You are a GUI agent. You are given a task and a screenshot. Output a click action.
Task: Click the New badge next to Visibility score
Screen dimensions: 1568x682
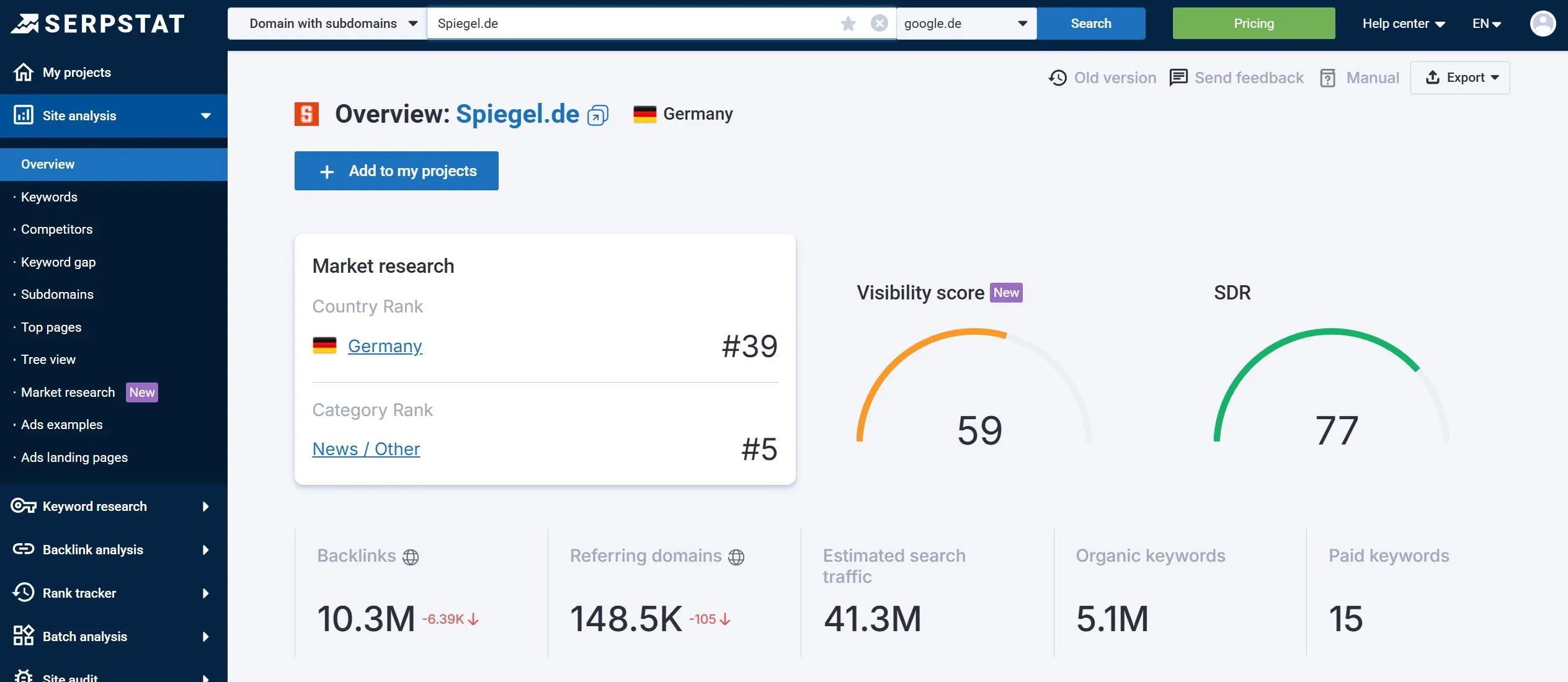[1006, 293]
